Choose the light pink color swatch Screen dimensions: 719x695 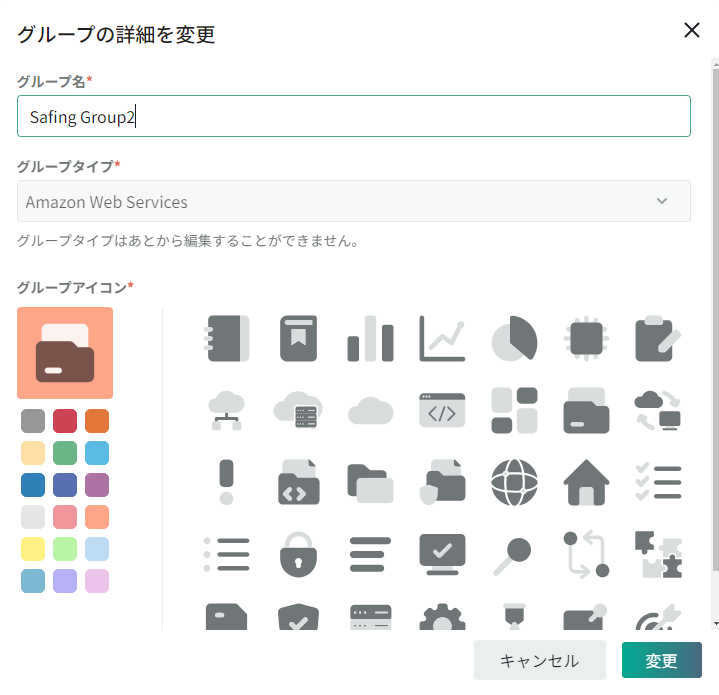pyautogui.click(x=97, y=581)
